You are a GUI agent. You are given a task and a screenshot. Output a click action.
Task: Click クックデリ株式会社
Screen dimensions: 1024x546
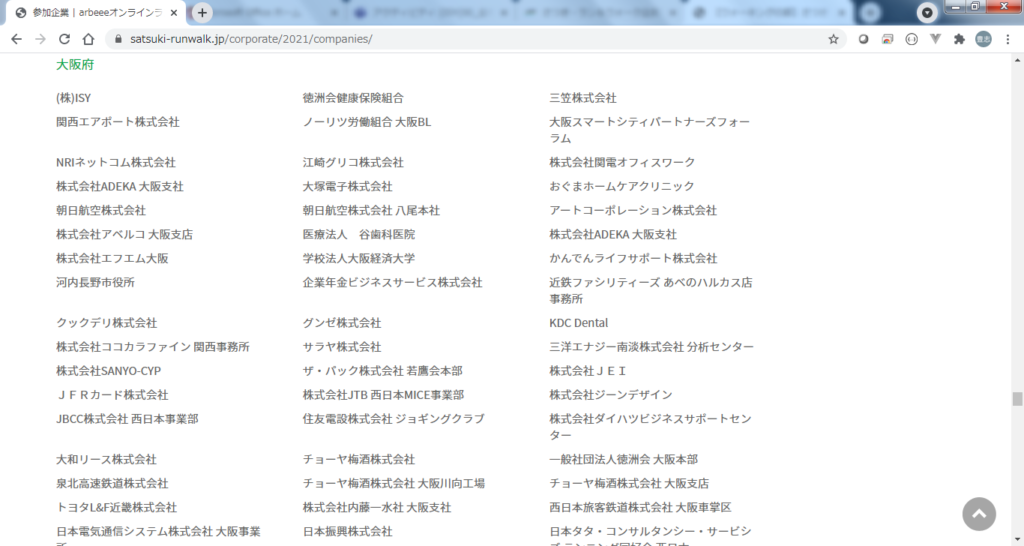click(x=106, y=323)
